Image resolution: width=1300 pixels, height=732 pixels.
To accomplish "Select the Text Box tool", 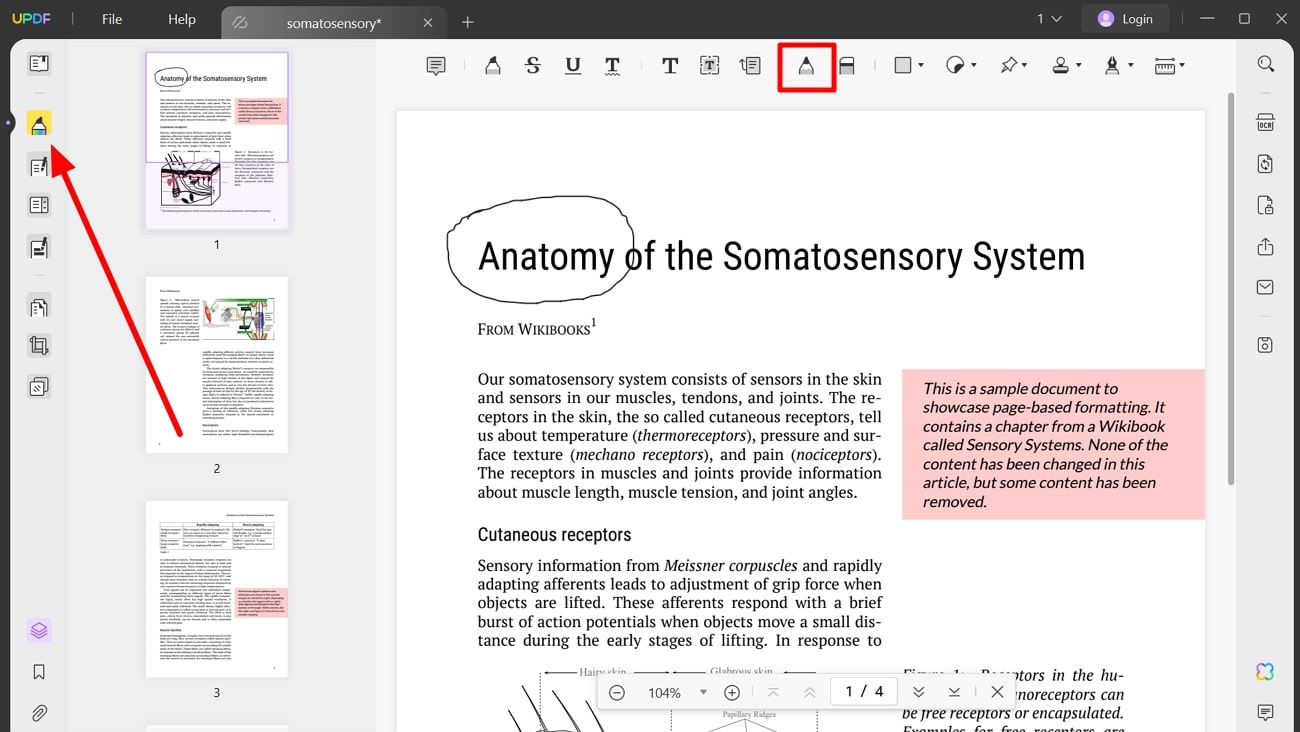I will pos(709,66).
